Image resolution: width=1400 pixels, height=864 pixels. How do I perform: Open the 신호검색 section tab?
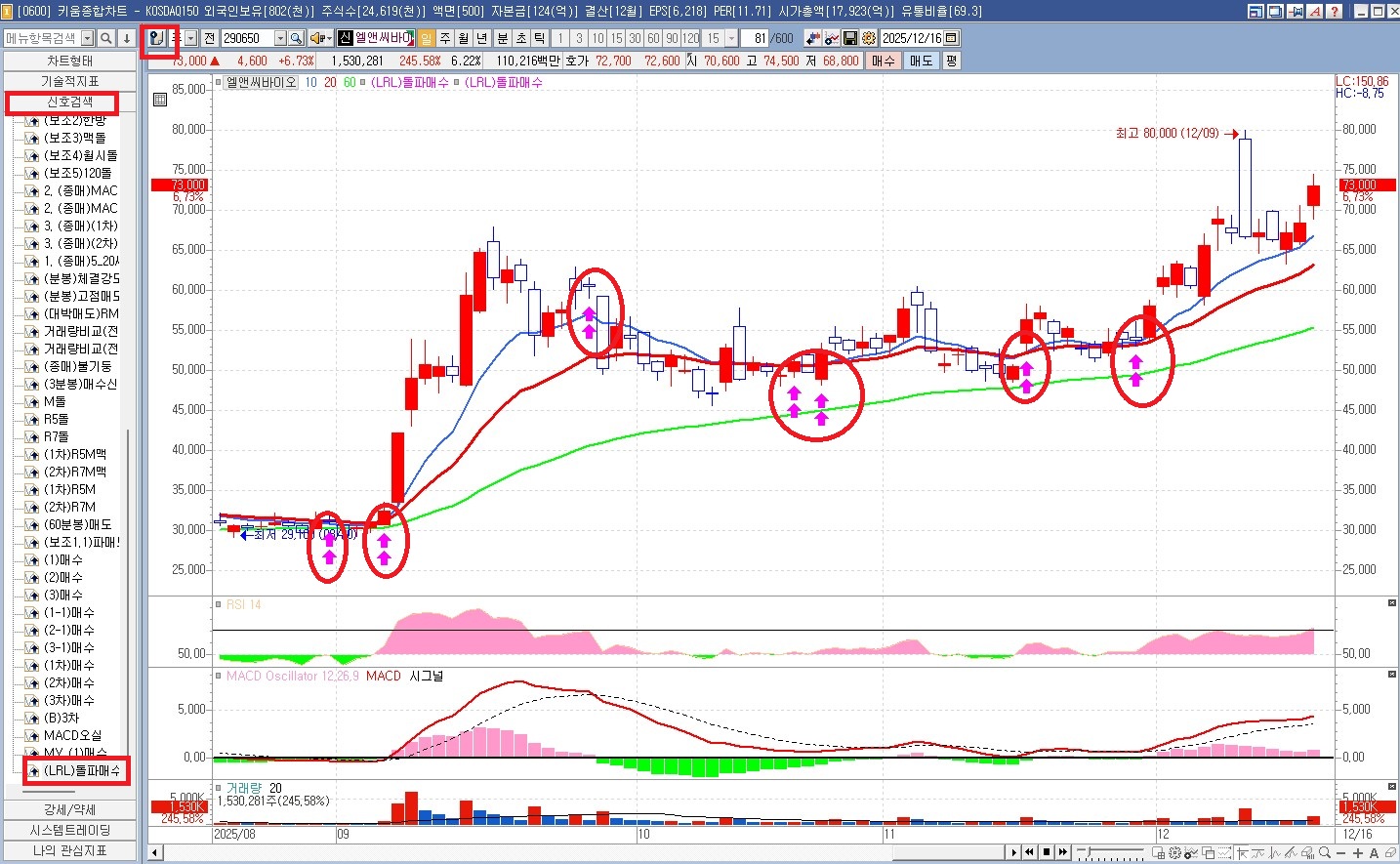click(x=69, y=102)
